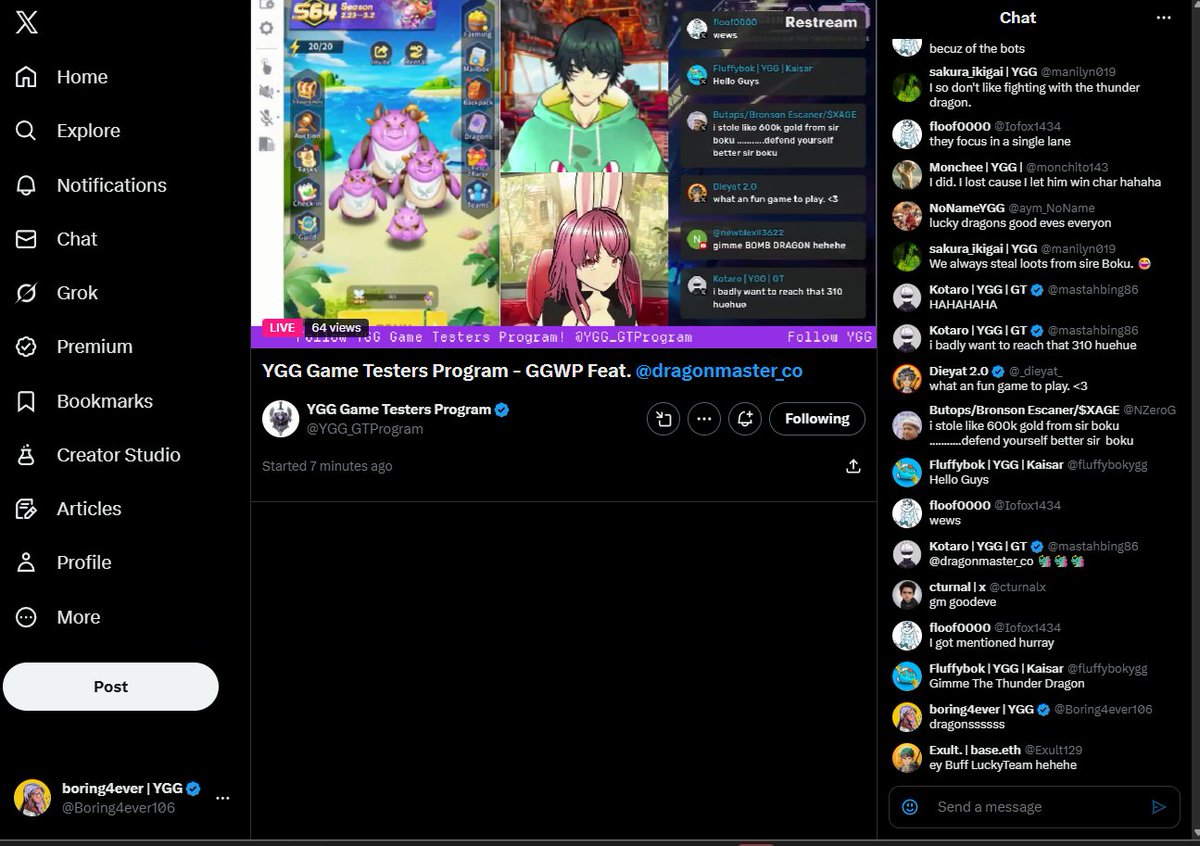Click the X logo in the sidebar
1200x846 pixels.
pyautogui.click(x=27, y=23)
